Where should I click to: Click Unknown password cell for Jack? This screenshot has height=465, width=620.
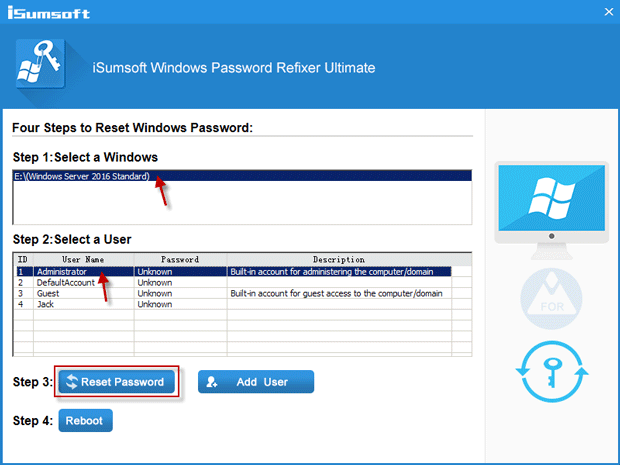(180, 304)
